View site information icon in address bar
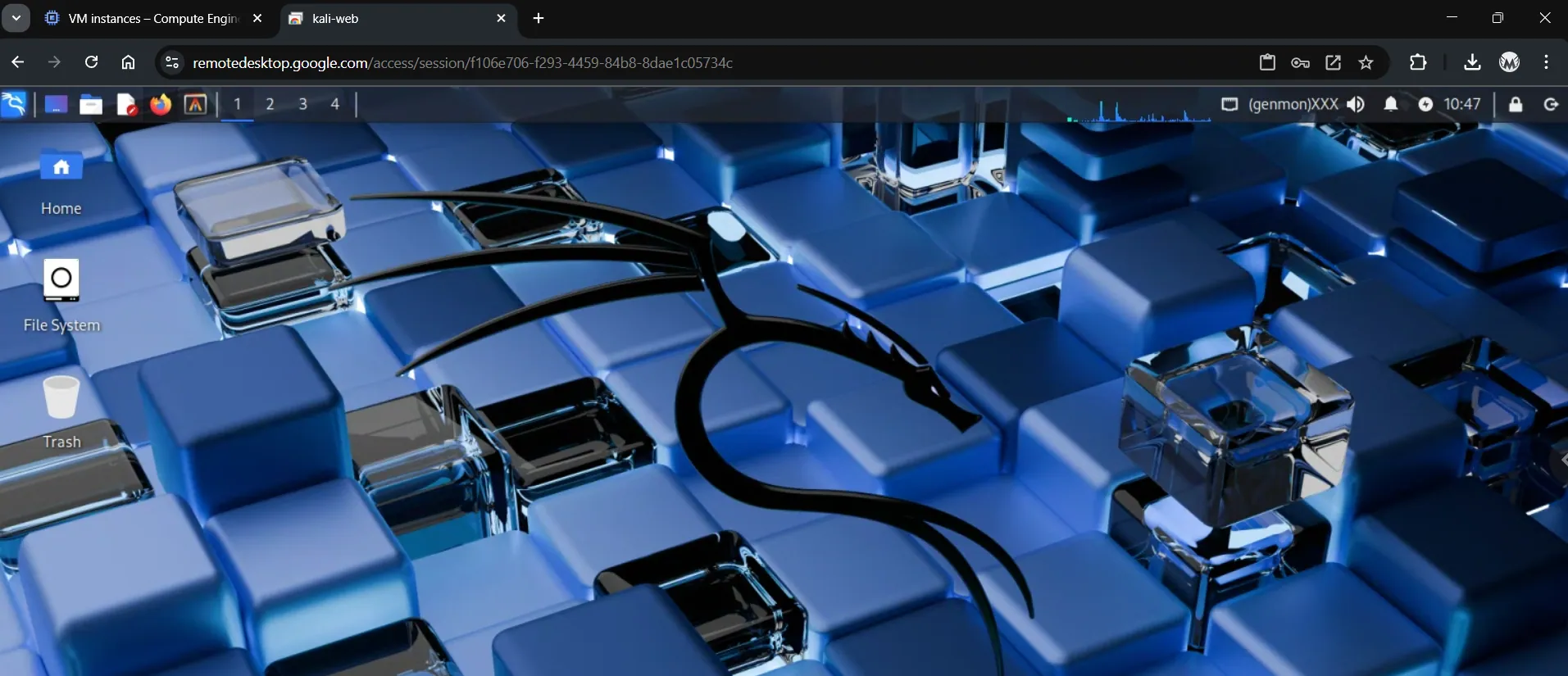The width and height of the screenshot is (1568, 676). coord(171,62)
